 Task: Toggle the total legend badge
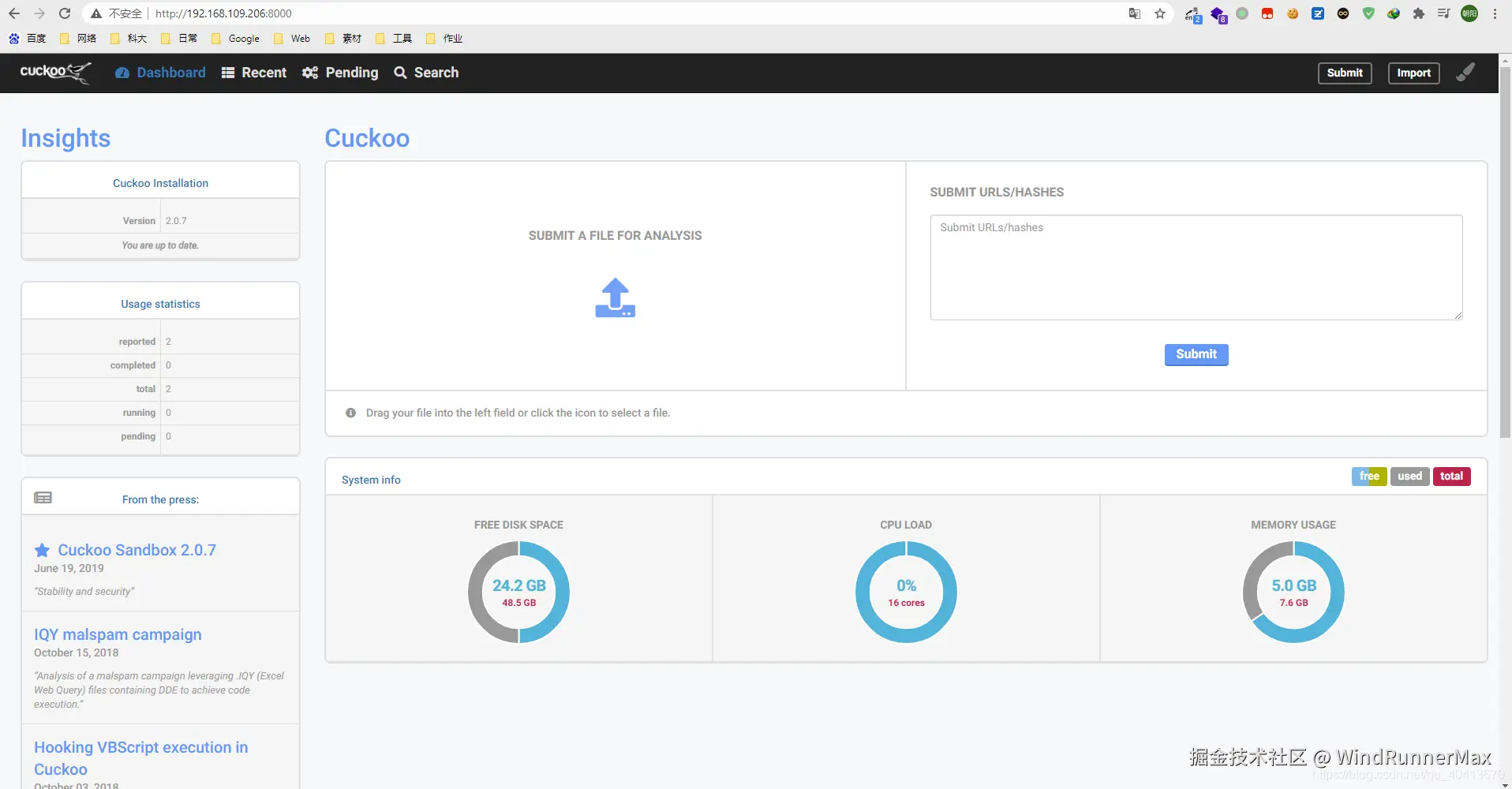pyautogui.click(x=1451, y=476)
